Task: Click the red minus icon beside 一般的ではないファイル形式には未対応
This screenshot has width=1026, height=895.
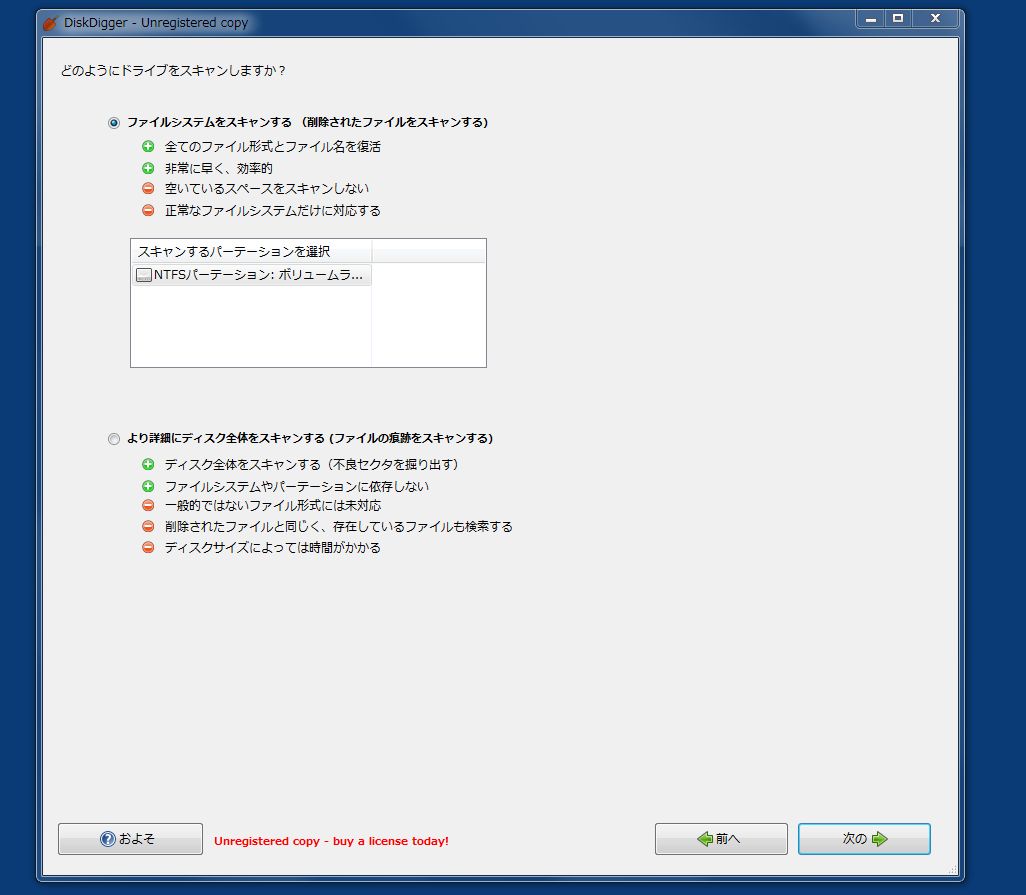Action: click(148, 506)
